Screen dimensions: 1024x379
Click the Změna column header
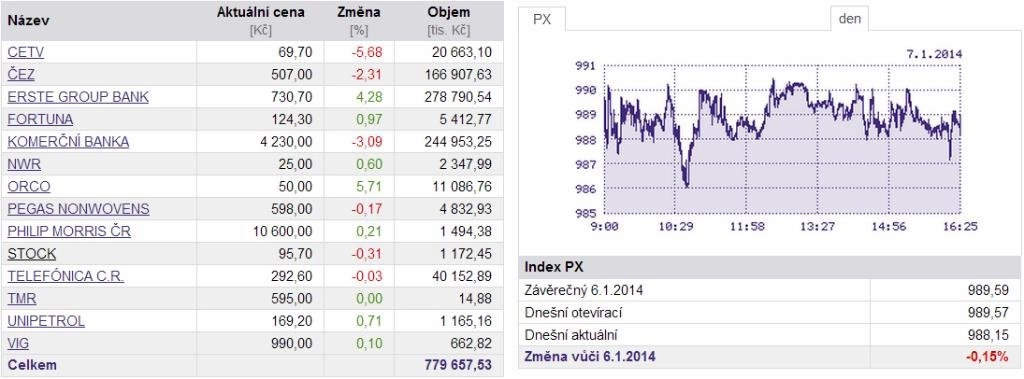point(359,12)
